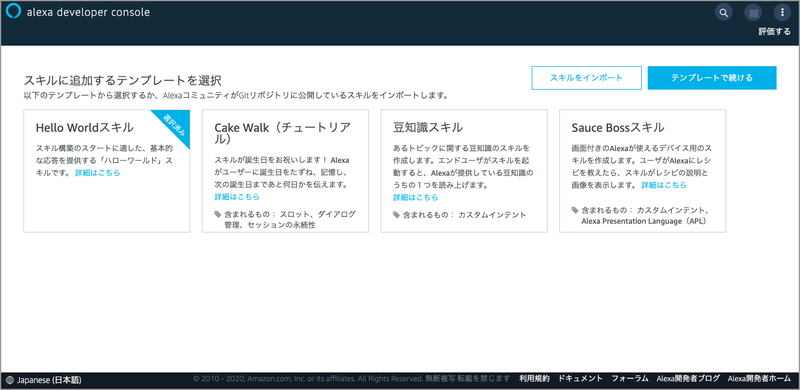The width and height of the screenshot is (800, 390).
Task: Click Alexa Presentation Language（APL）text
Action: click(x=646, y=222)
